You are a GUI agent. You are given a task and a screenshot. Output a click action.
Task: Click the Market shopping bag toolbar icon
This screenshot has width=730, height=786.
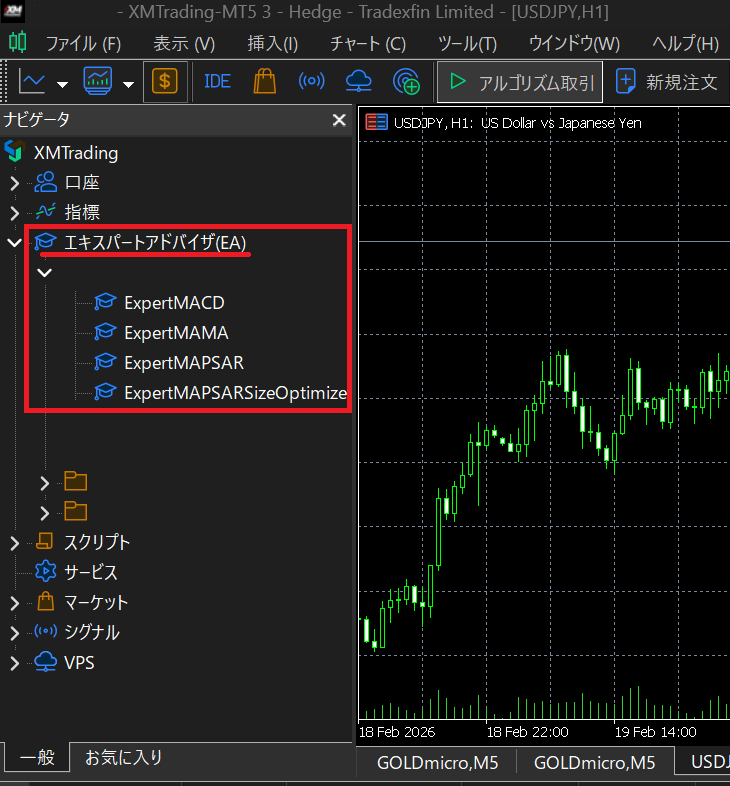(x=264, y=81)
